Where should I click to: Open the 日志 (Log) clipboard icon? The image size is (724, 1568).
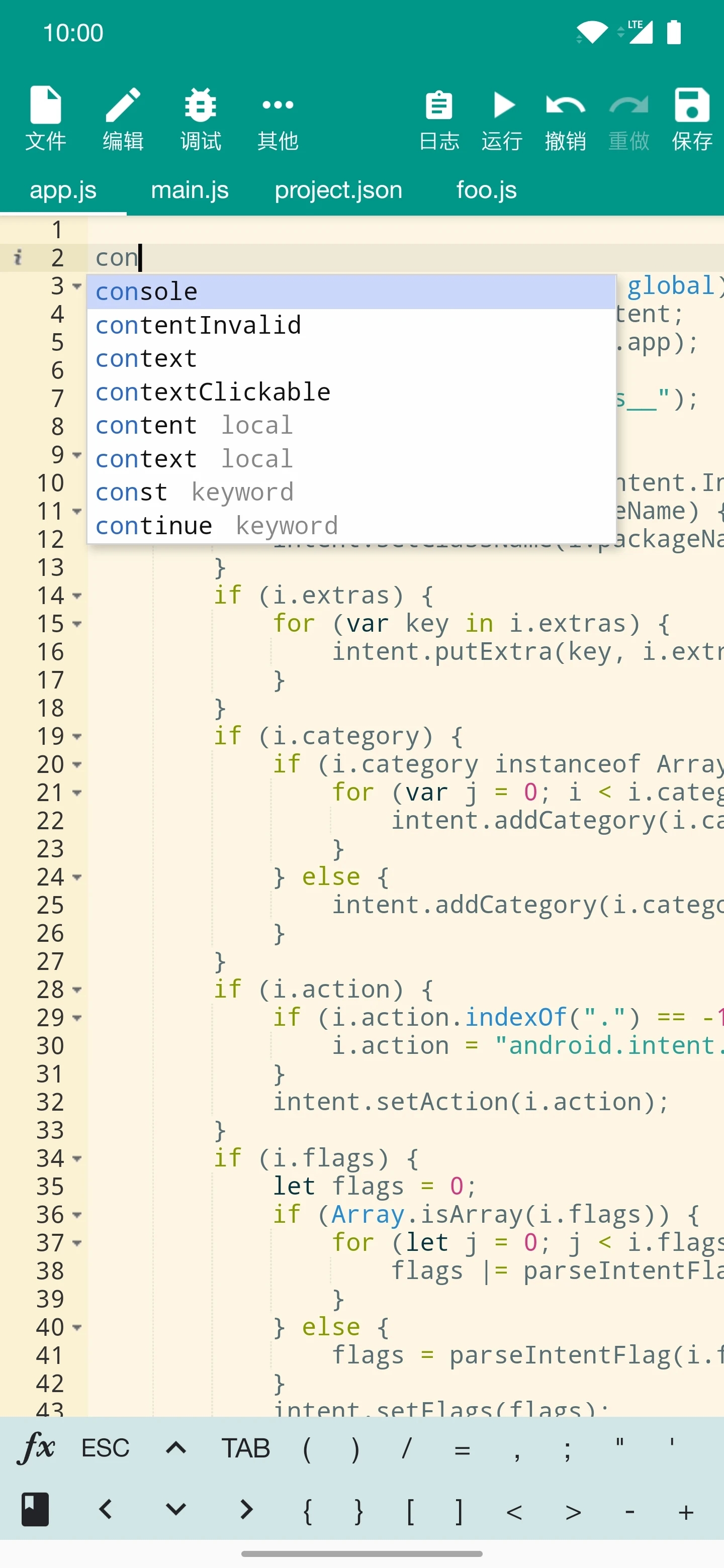tap(439, 119)
